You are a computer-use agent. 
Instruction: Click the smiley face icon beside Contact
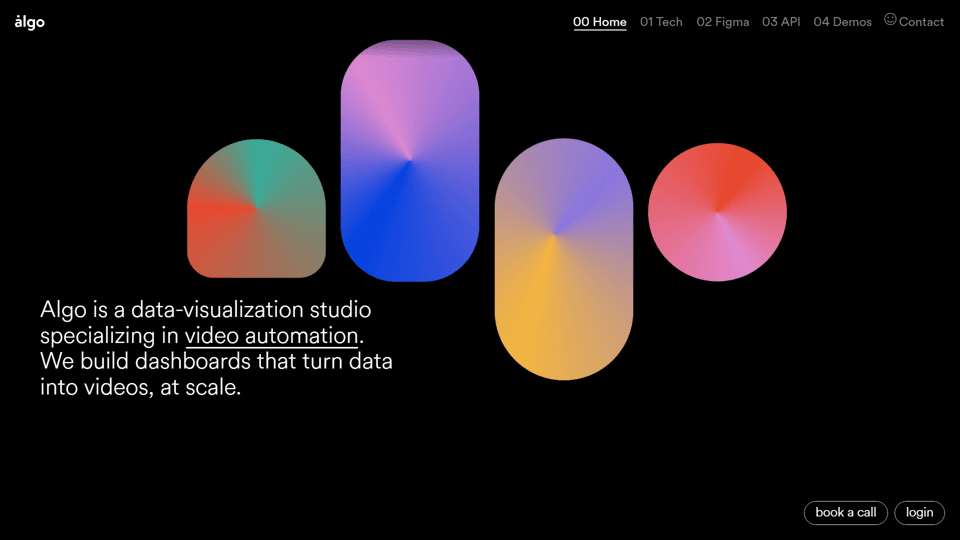[x=890, y=20]
